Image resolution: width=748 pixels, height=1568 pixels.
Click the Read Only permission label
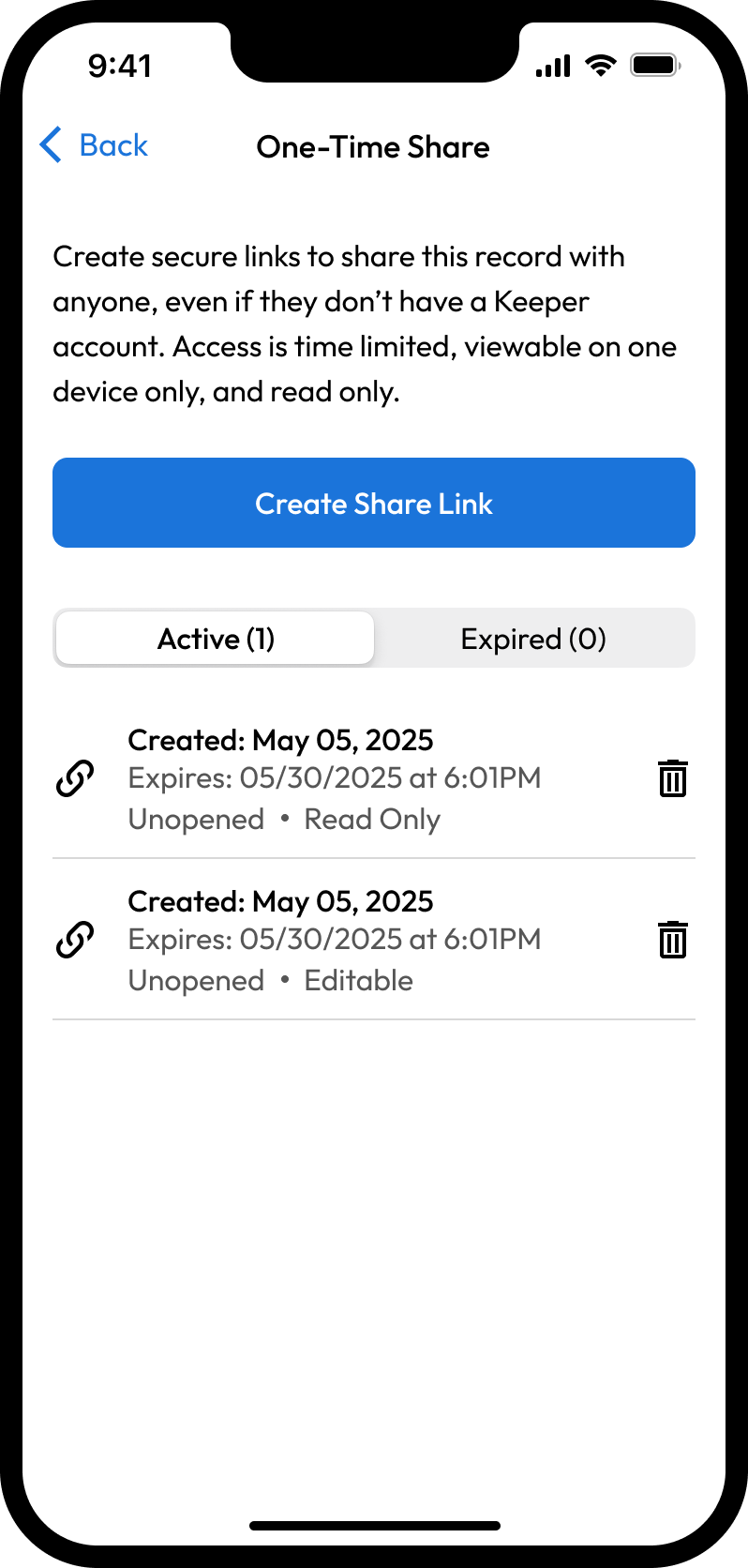pyautogui.click(x=372, y=820)
